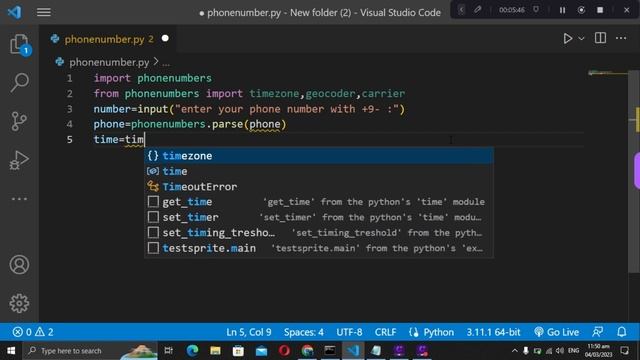Open notifications bell in status bar
The width and height of the screenshot is (640, 360).
[x=622, y=332]
